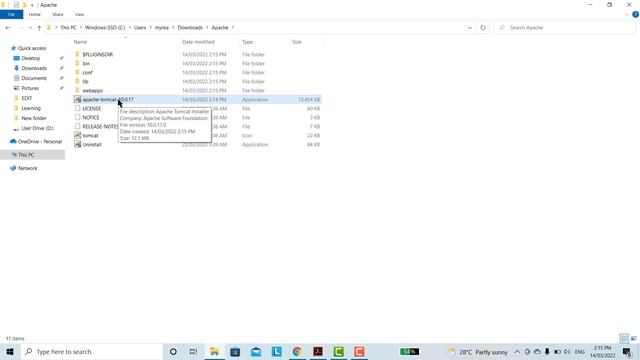Select This PC in navigation pane
Viewport: 640px width, 360px height.
[x=26, y=155]
